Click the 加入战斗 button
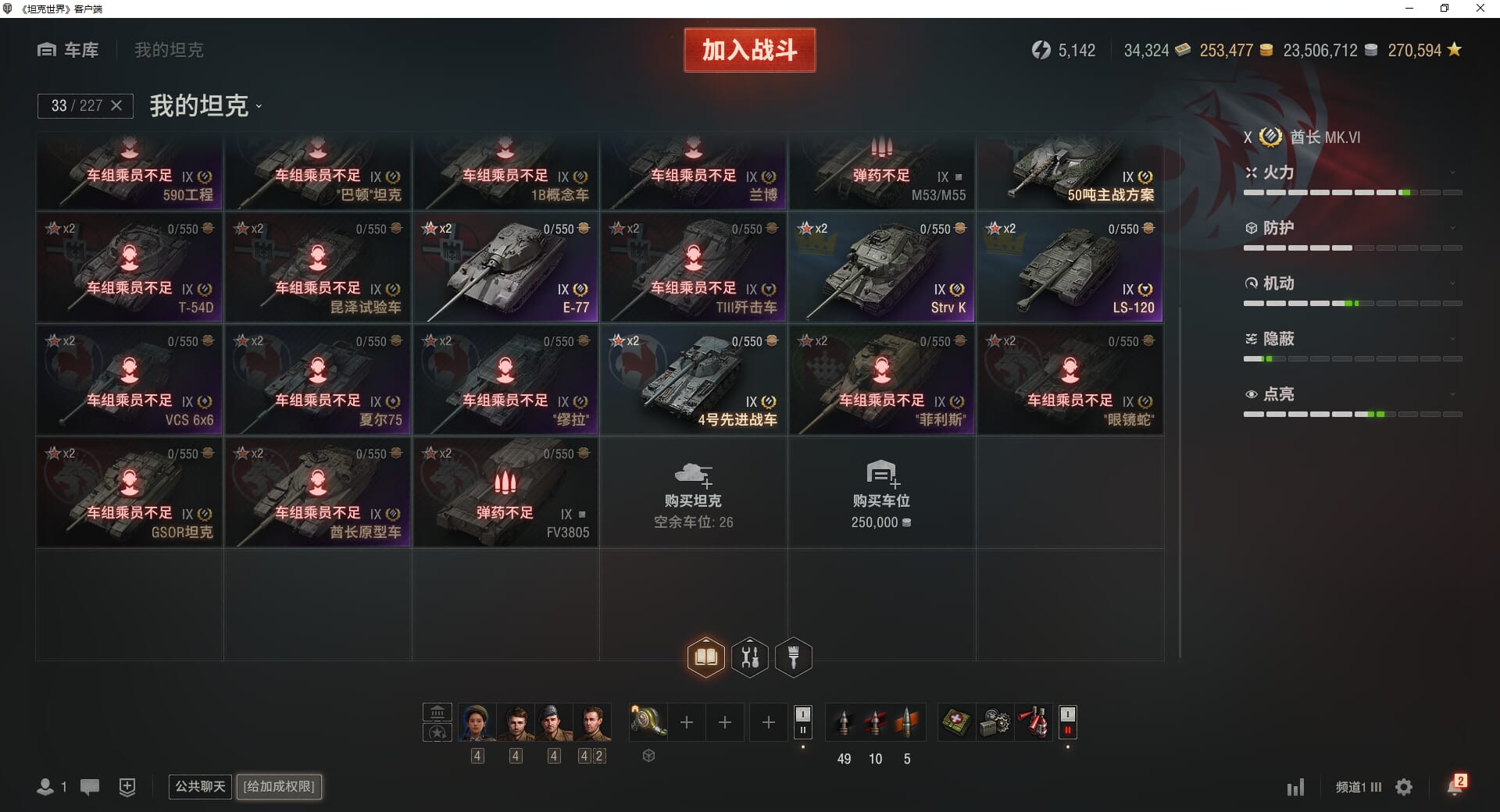The image size is (1500, 812). click(750, 50)
